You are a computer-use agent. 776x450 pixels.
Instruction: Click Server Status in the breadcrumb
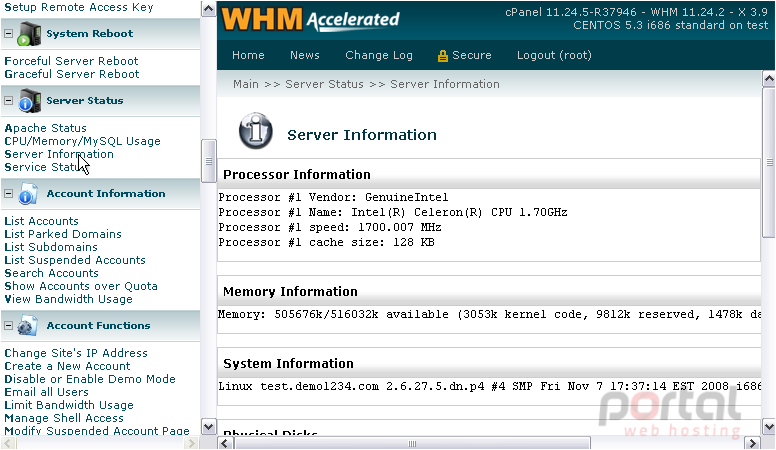pyautogui.click(x=324, y=84)
